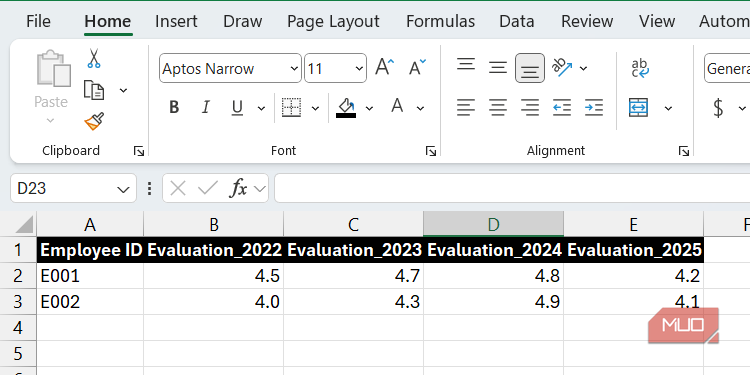
Task: Toggle Wrap Text icon
Action: coord(640,68)
